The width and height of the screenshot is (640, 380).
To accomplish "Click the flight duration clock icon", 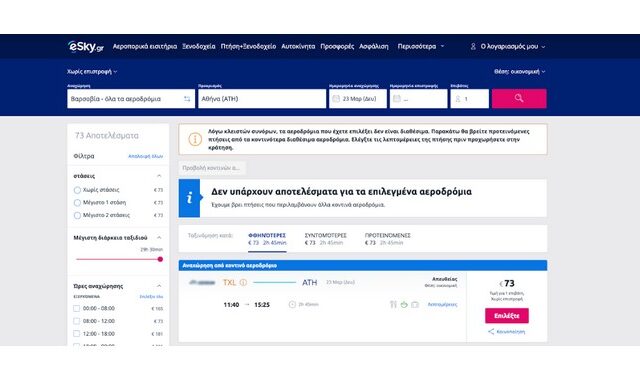I will 292,304.
